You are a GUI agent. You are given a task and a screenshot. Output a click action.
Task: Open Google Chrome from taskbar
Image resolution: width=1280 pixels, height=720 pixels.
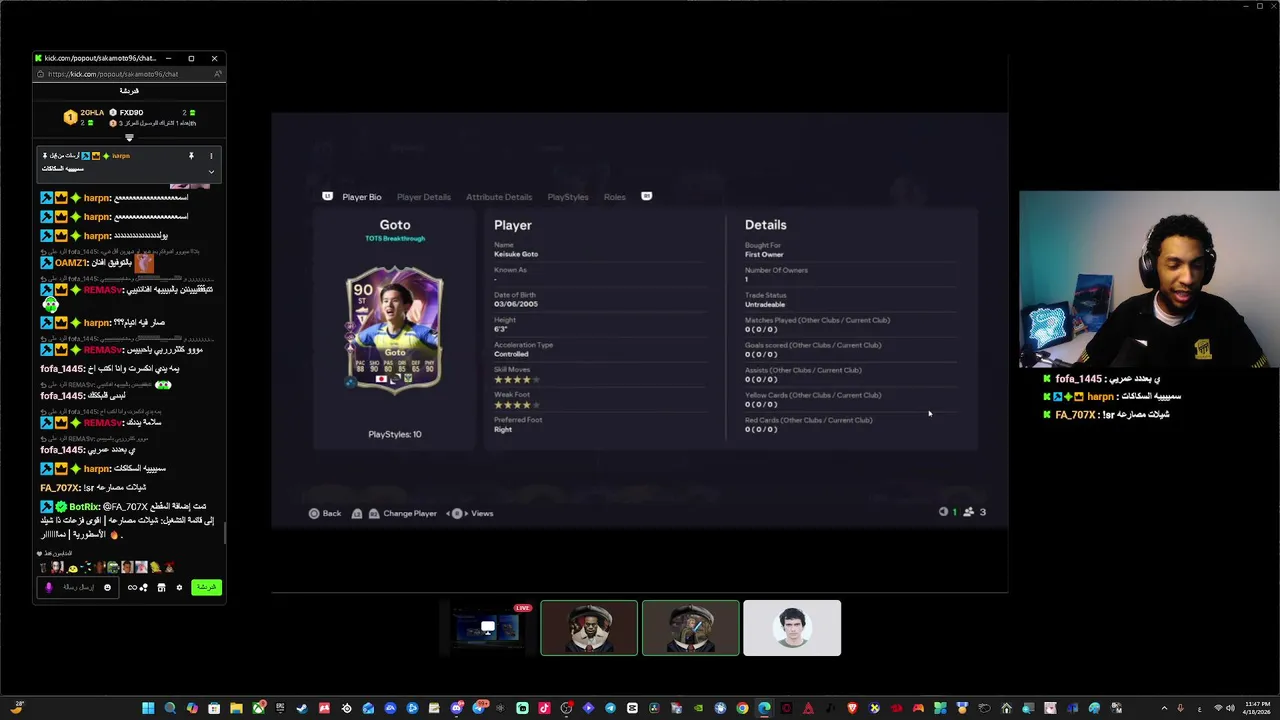742,708
